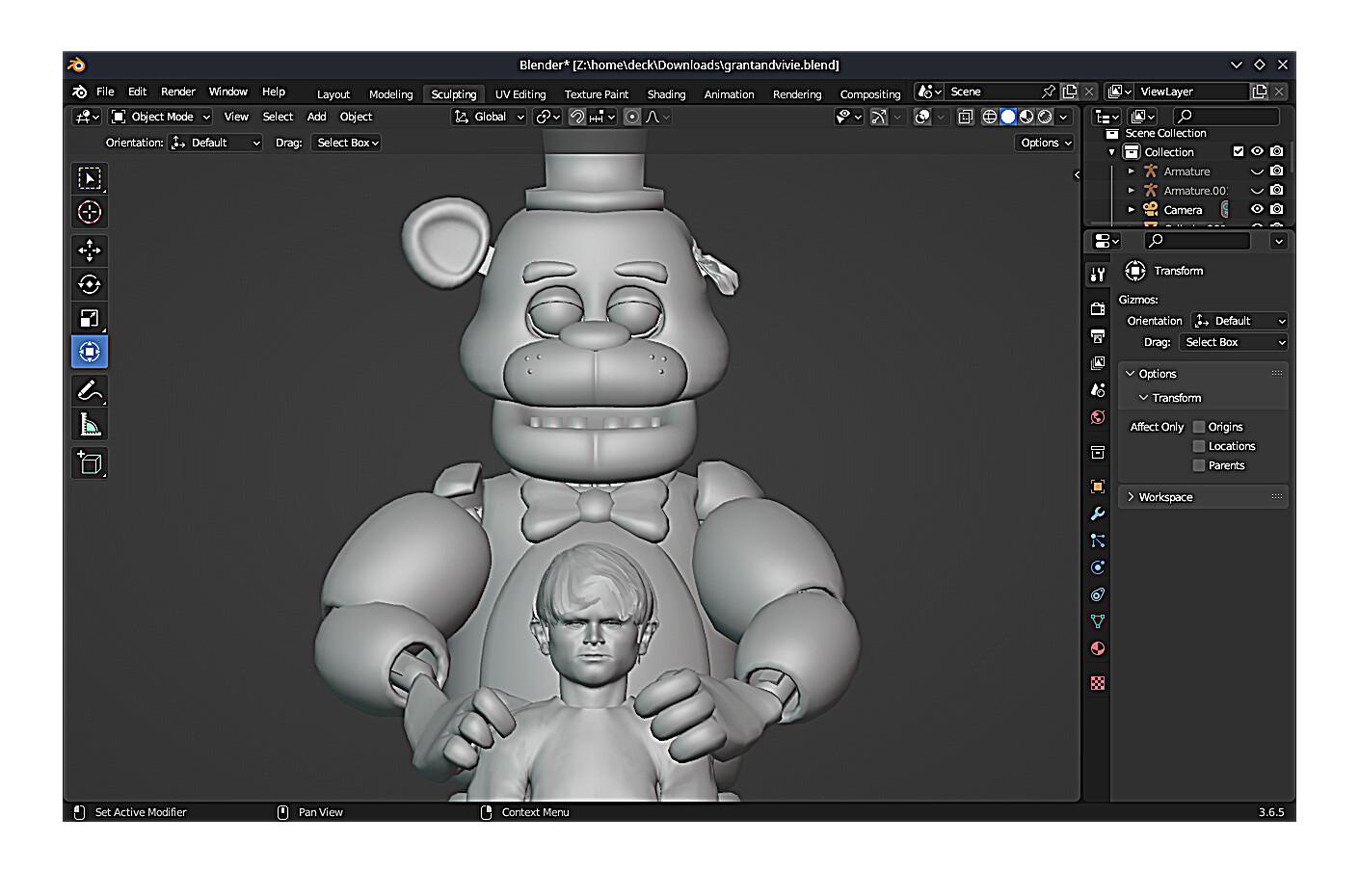
Task: Open the Texture properties tab
Action: [1097, 683]
